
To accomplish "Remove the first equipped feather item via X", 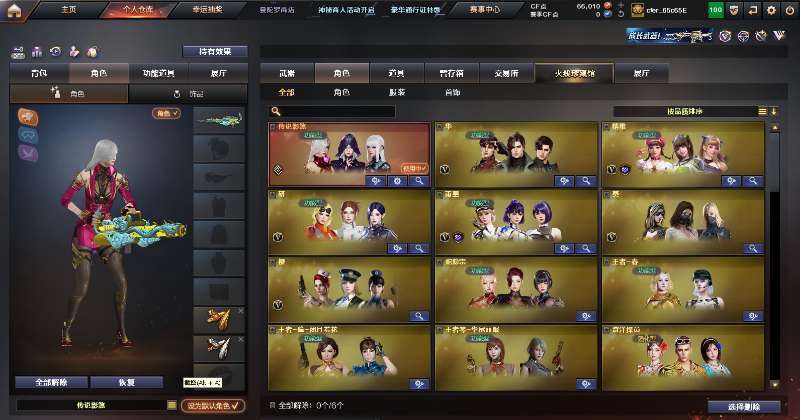I will click(x=241, y=310).
